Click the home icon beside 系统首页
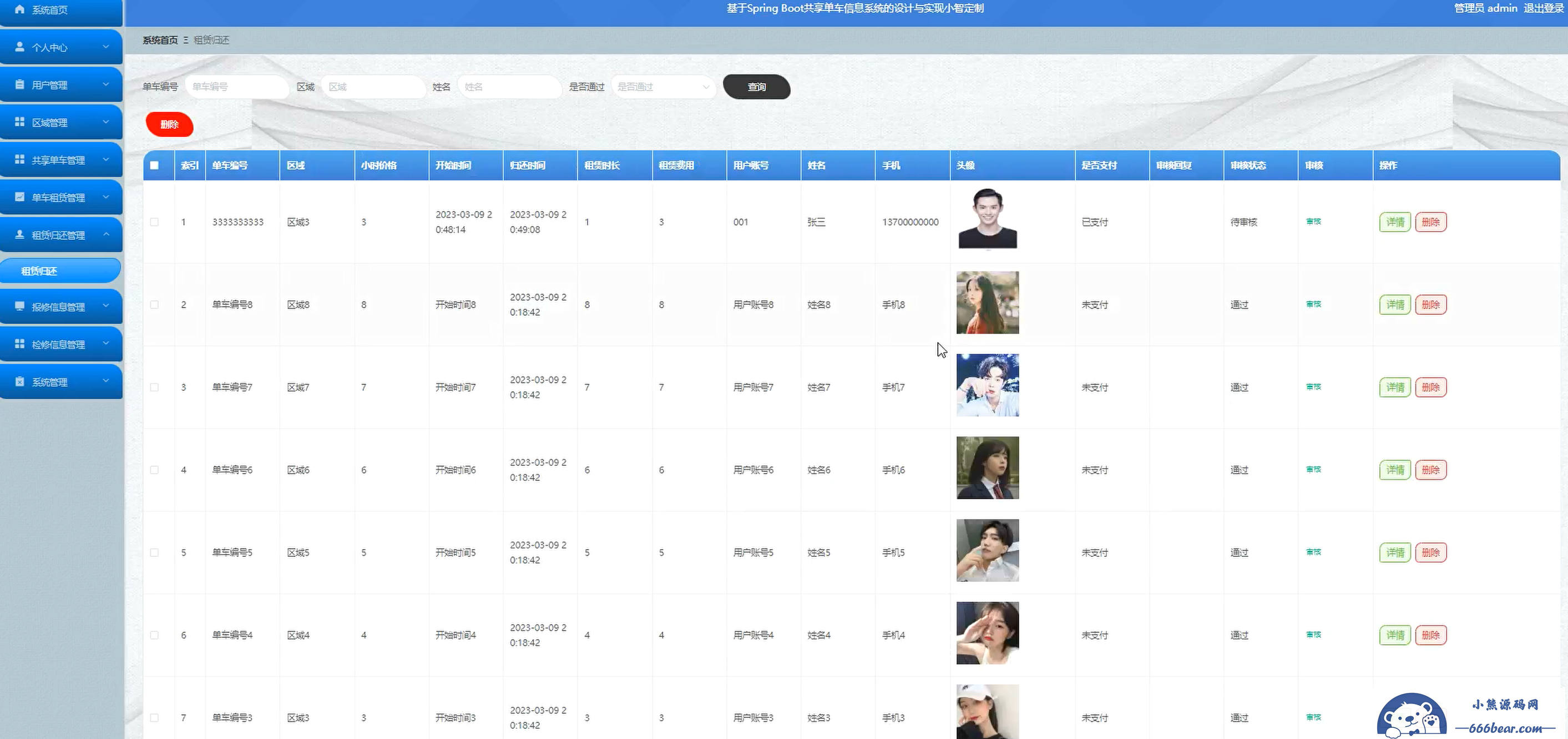Viewport: 1568px width, 739px height. pos(19,9)
